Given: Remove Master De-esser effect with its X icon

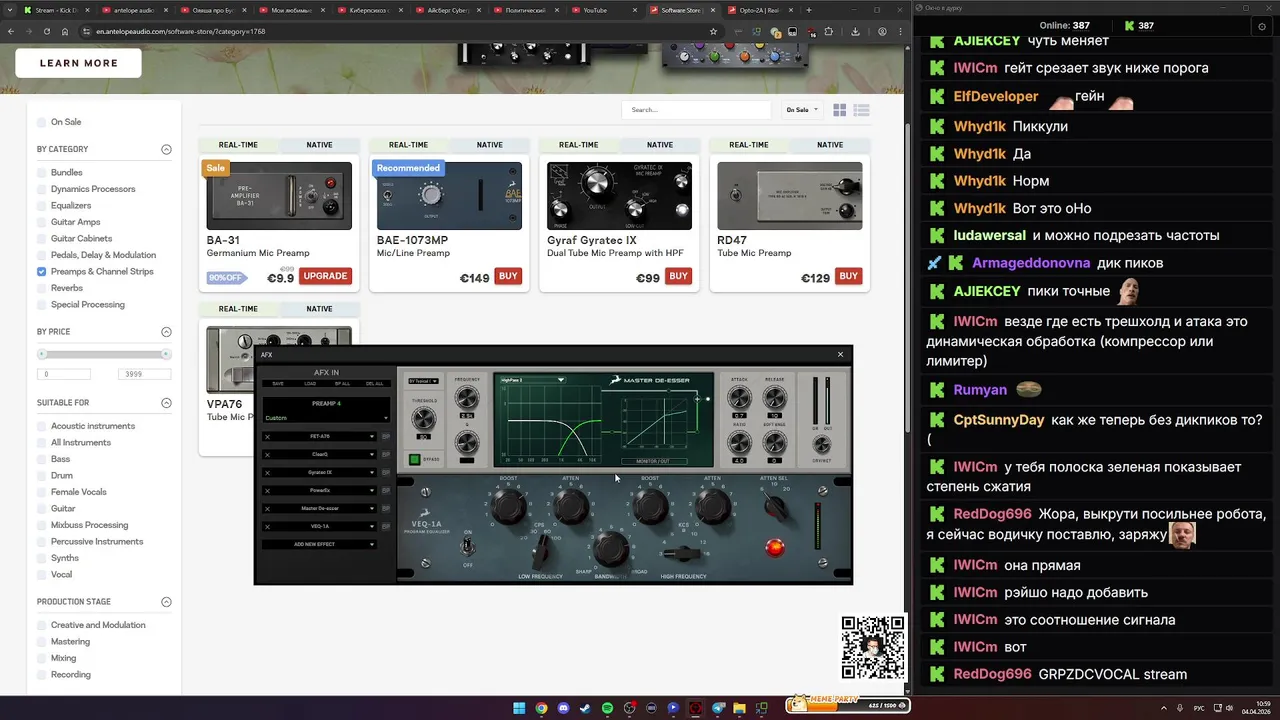Looking at the screenshot, I should [x=267, y=509].
